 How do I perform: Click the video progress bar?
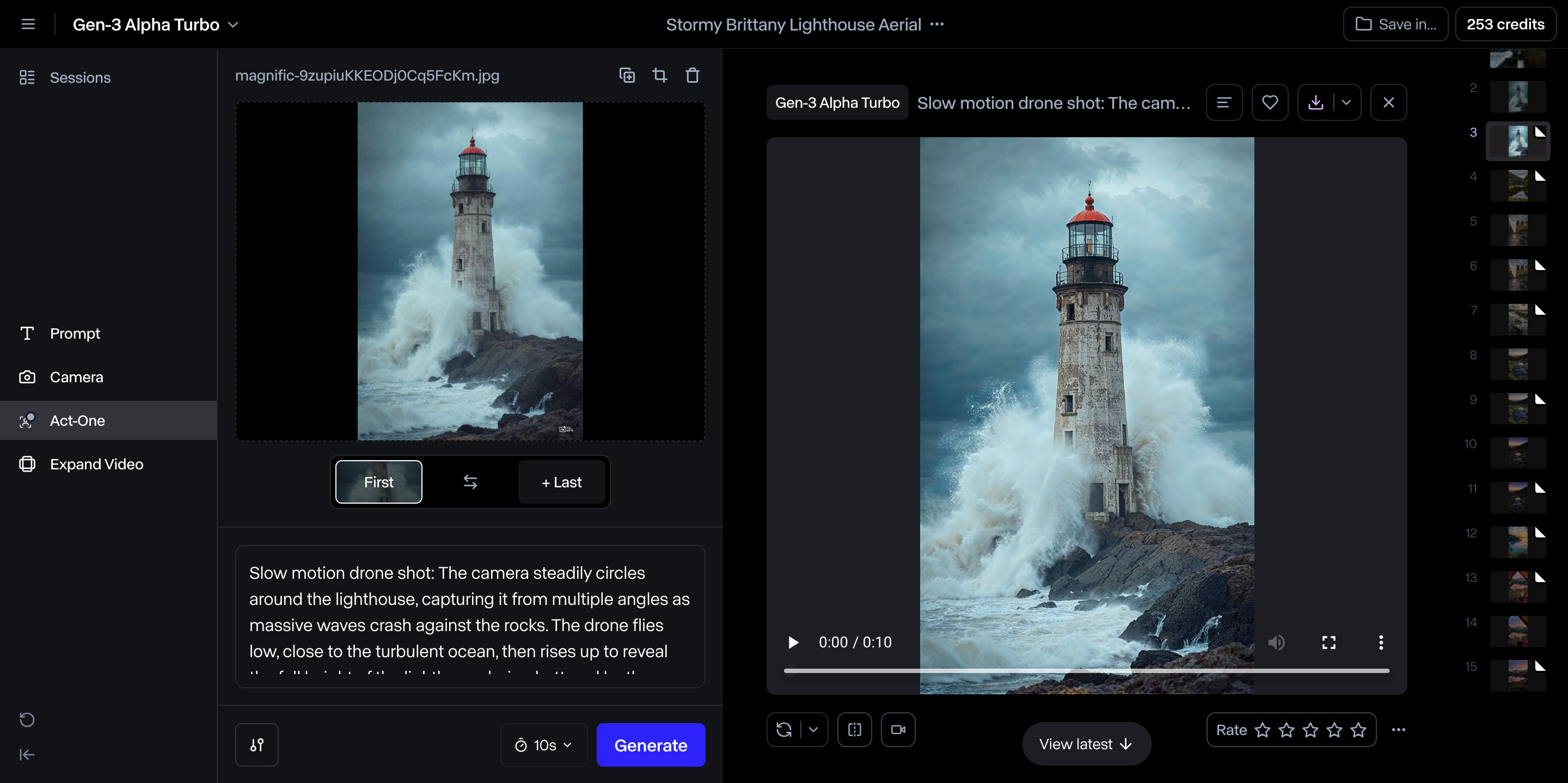click(1086, 670)
